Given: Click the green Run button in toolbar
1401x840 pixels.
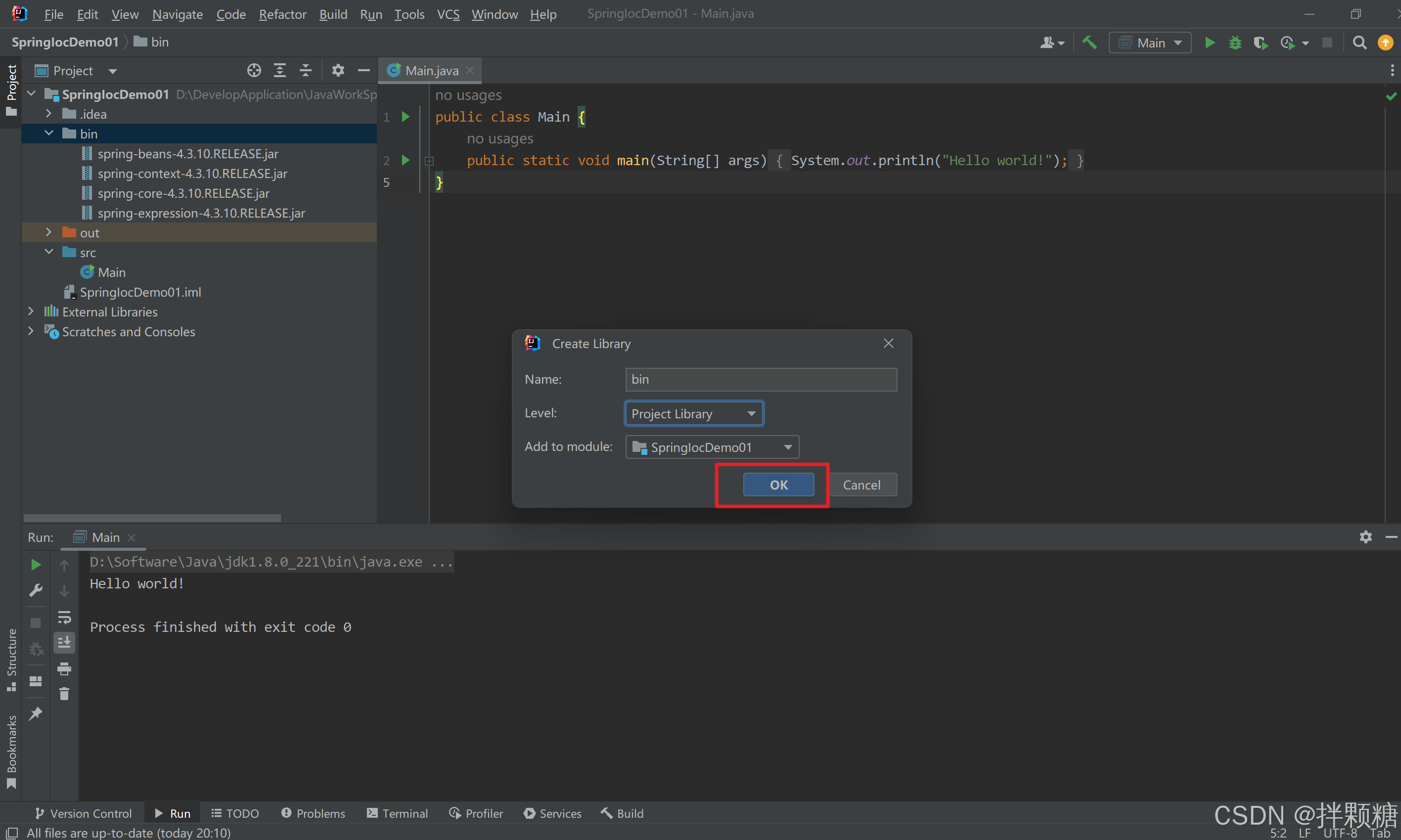Looking at the screenshot, I should (1209, 43).
